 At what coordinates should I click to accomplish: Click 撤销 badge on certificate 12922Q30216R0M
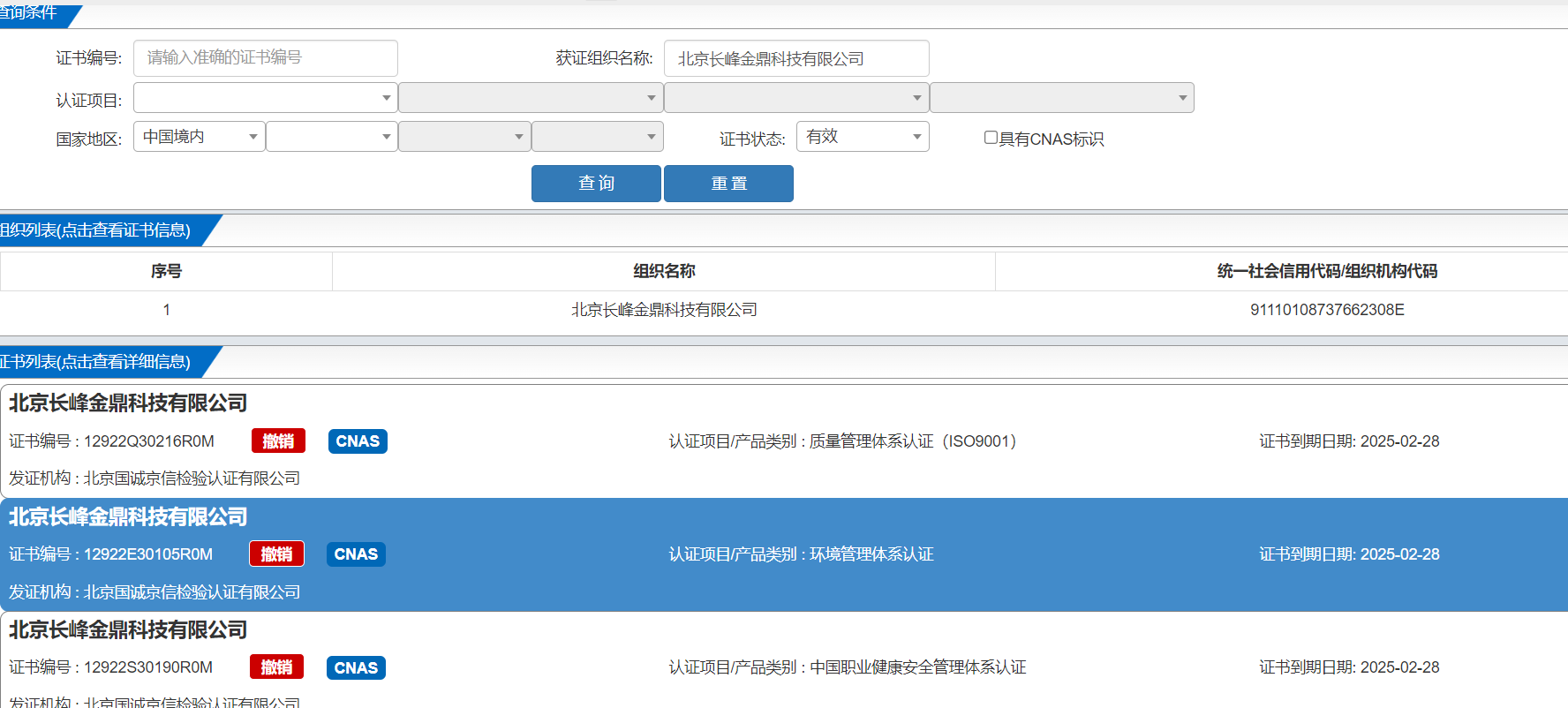278,441
